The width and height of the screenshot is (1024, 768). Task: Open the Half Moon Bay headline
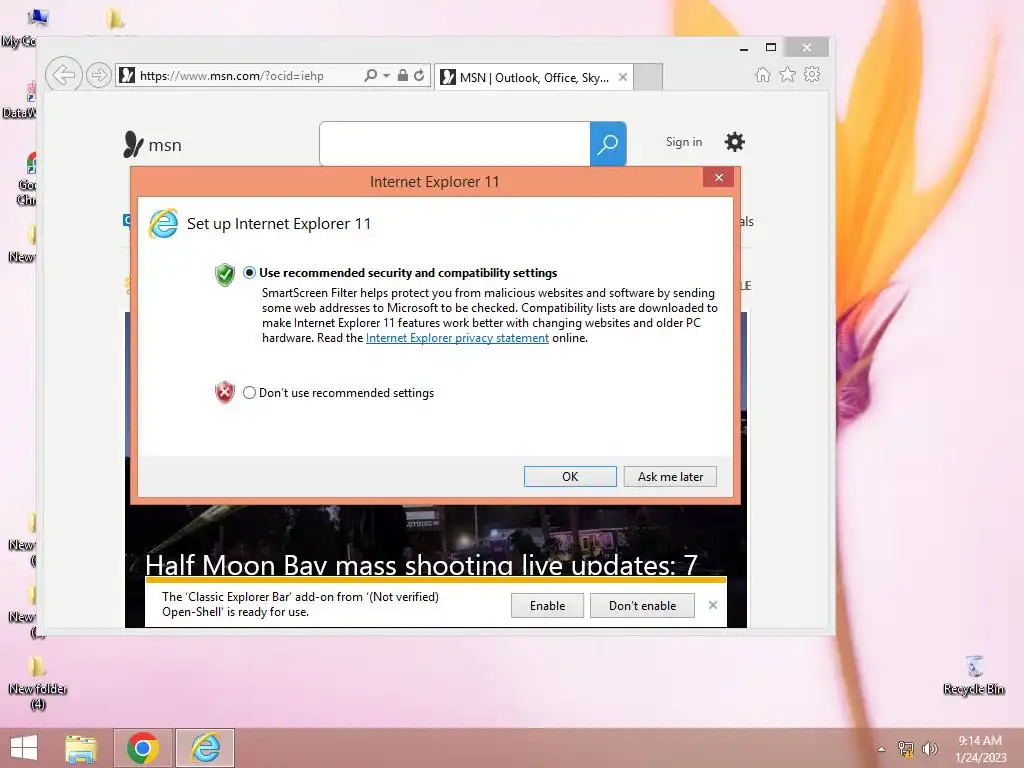[x=421, y=564]
